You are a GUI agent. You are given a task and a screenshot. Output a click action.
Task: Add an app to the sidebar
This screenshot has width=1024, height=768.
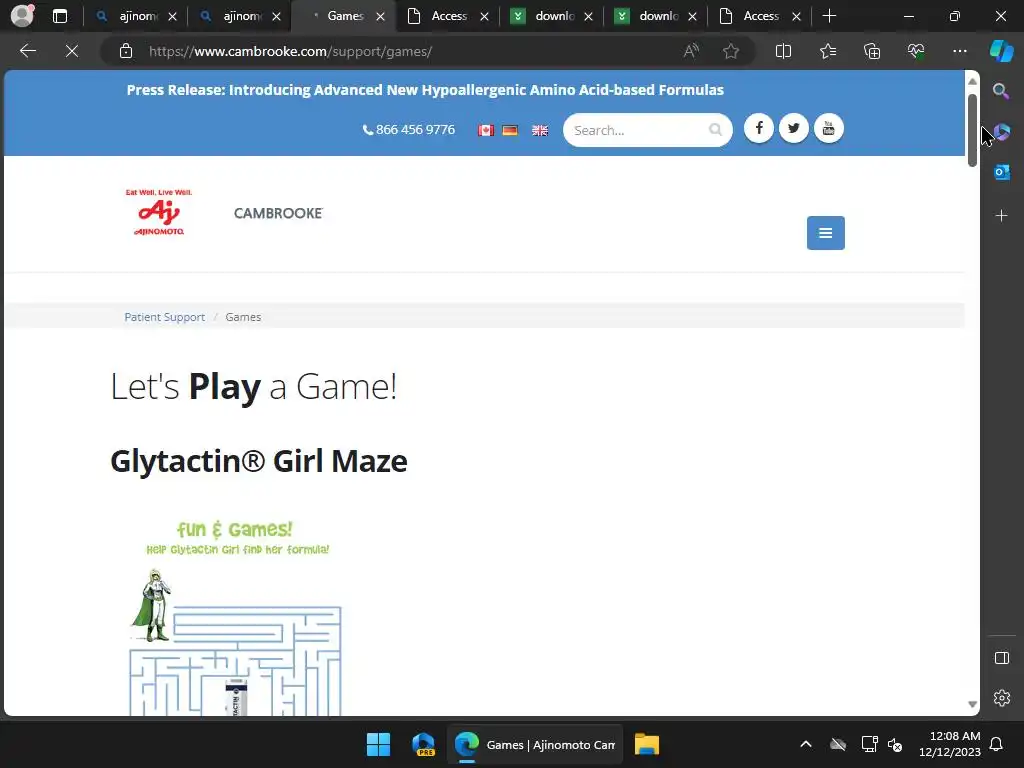click(1001, 216)
